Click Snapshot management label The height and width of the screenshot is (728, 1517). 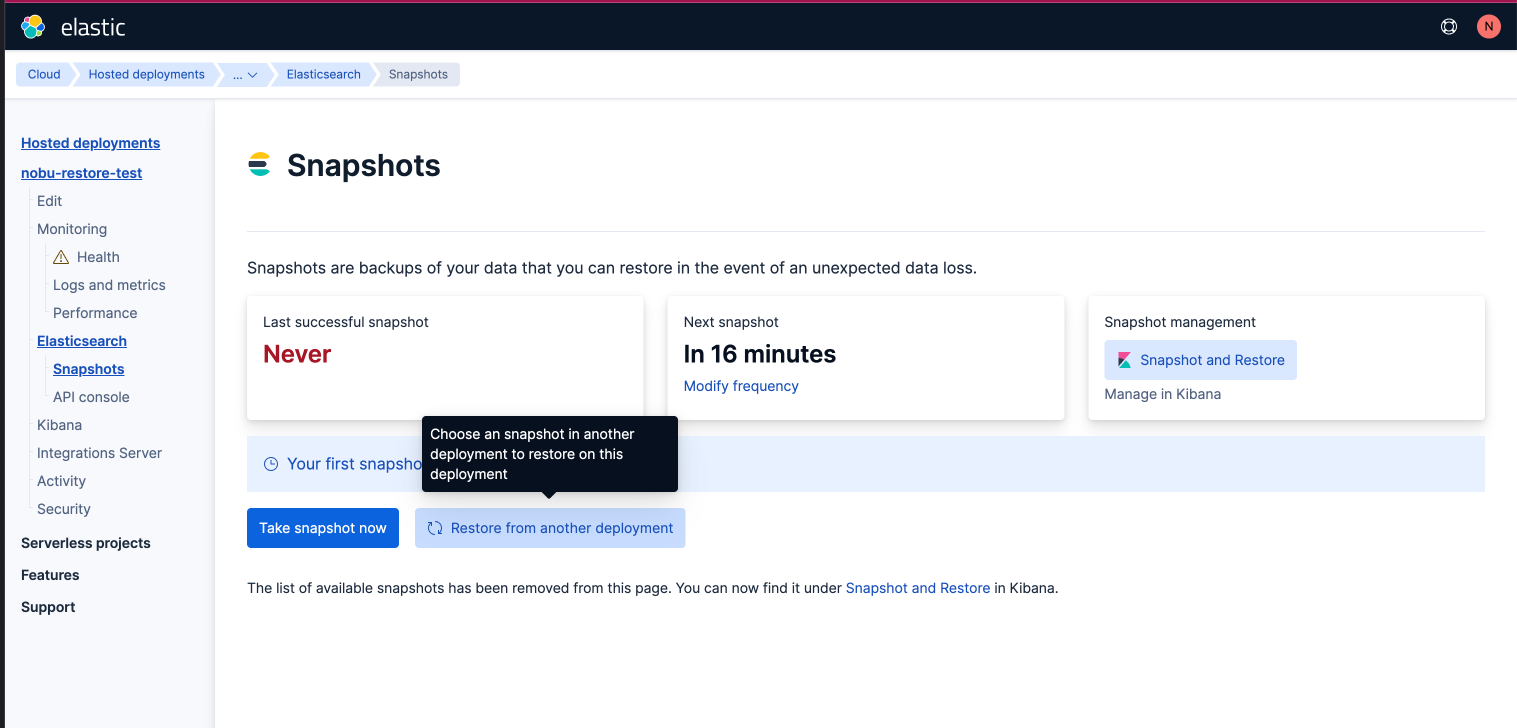pyautogui.click(x=1180, y=322)
